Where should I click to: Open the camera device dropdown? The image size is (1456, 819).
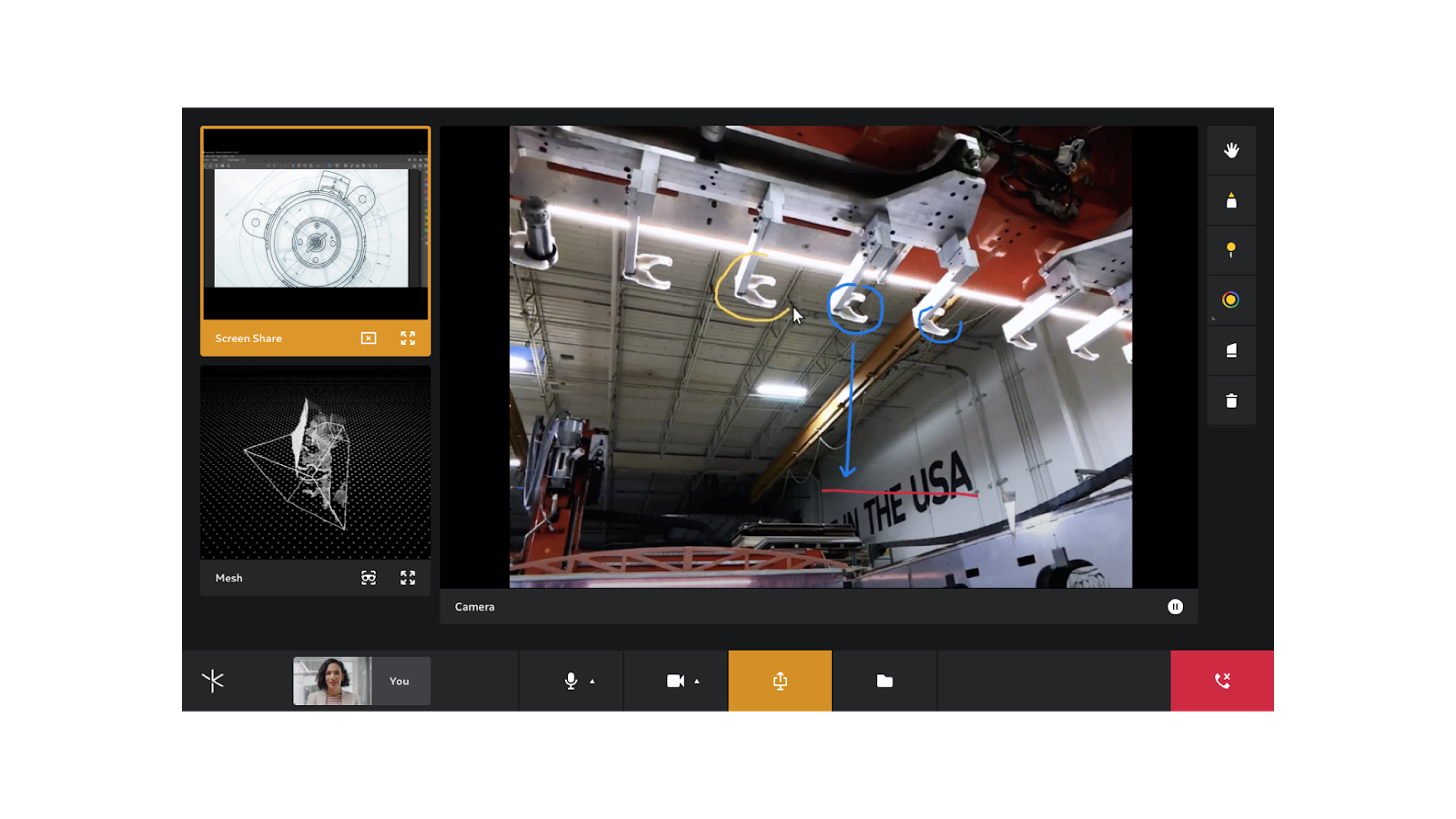[x=696, y=681]
